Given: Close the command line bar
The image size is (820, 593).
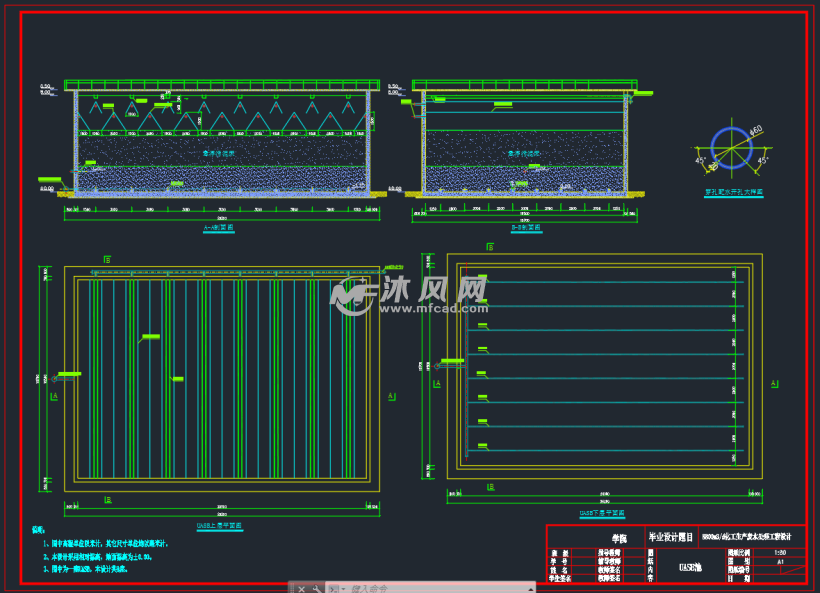Looking at the screenshot, I should 301,588.
